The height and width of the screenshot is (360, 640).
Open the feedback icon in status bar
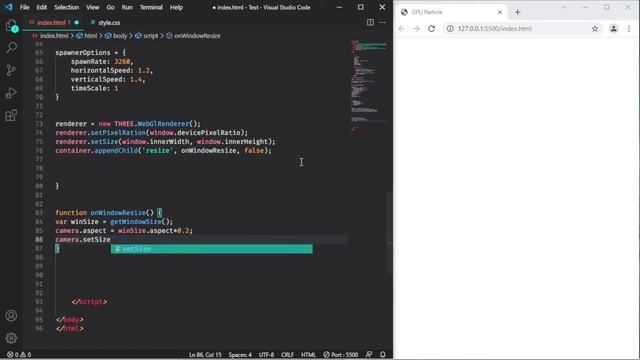click(x=369, y=355)
